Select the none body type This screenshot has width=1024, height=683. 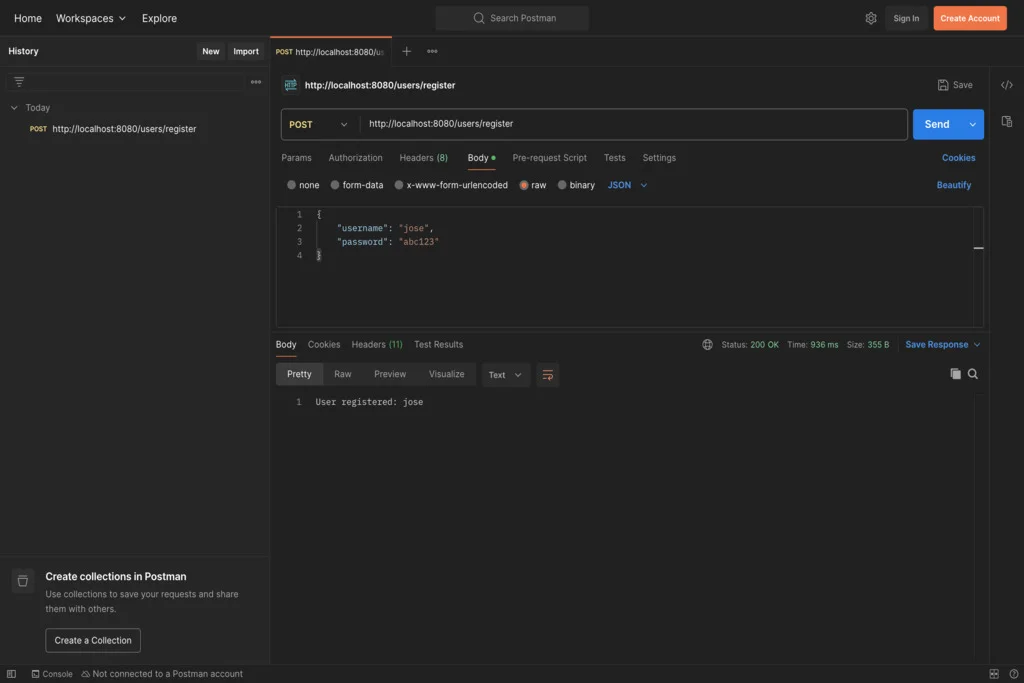pos(292,185)
